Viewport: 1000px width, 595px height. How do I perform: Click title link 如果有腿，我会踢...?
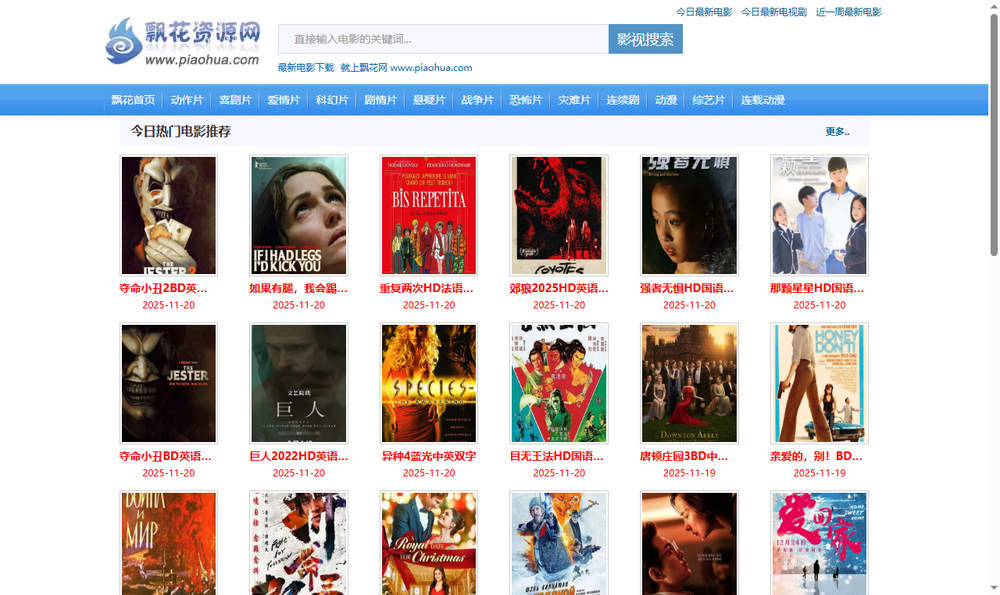point(298,288)
